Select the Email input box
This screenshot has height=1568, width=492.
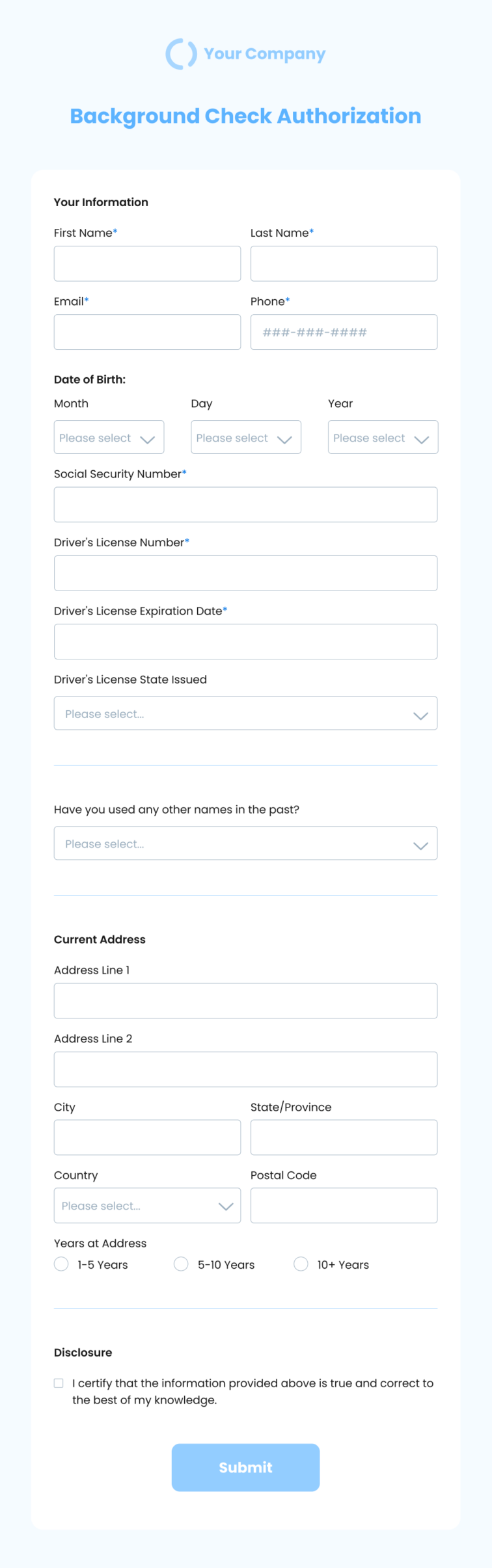147,332
